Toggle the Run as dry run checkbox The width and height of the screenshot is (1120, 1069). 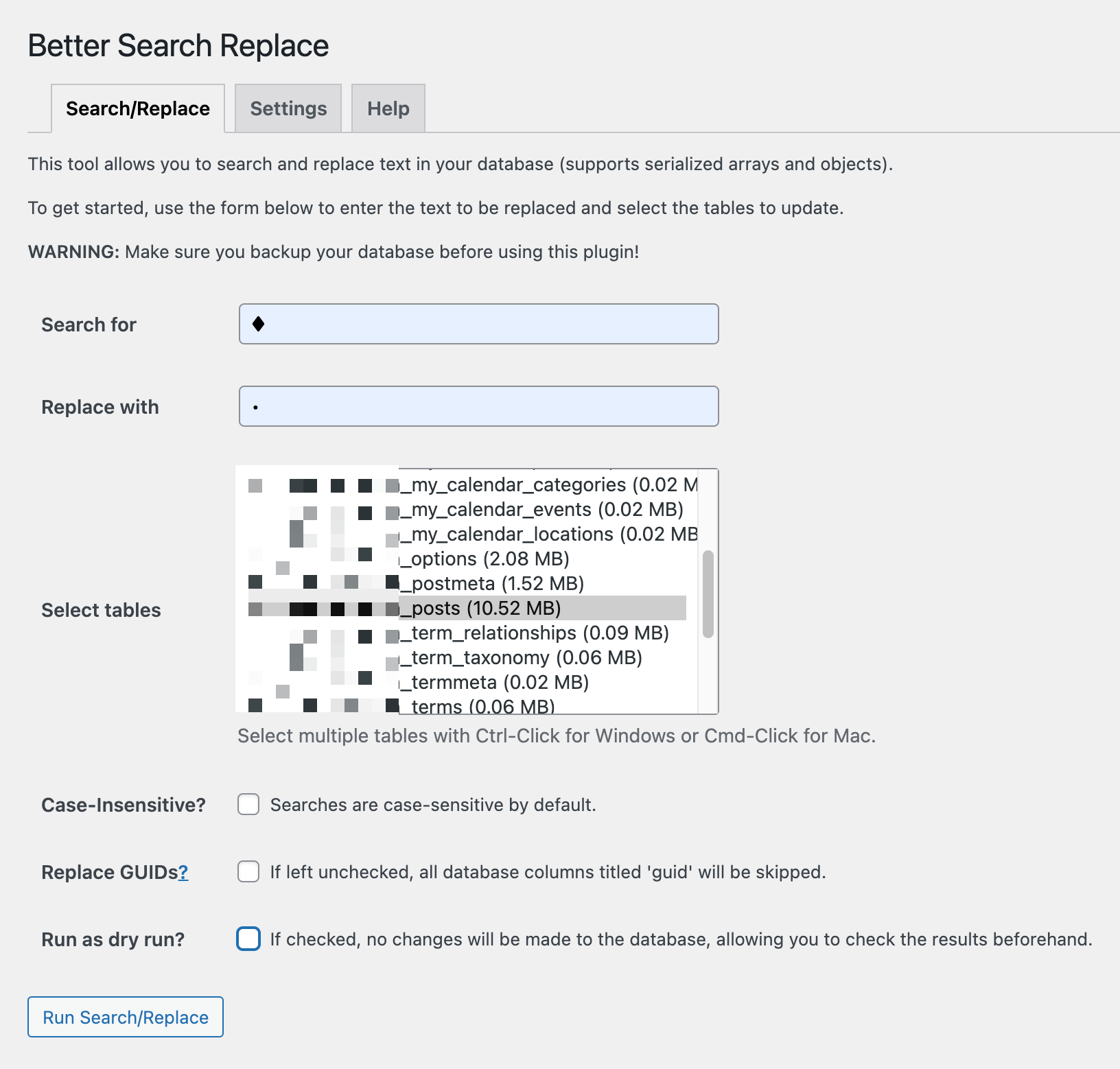(248, 939)
